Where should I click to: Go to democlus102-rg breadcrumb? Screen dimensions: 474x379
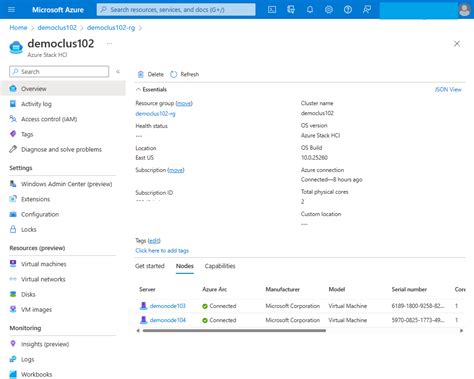pos(111,28)
